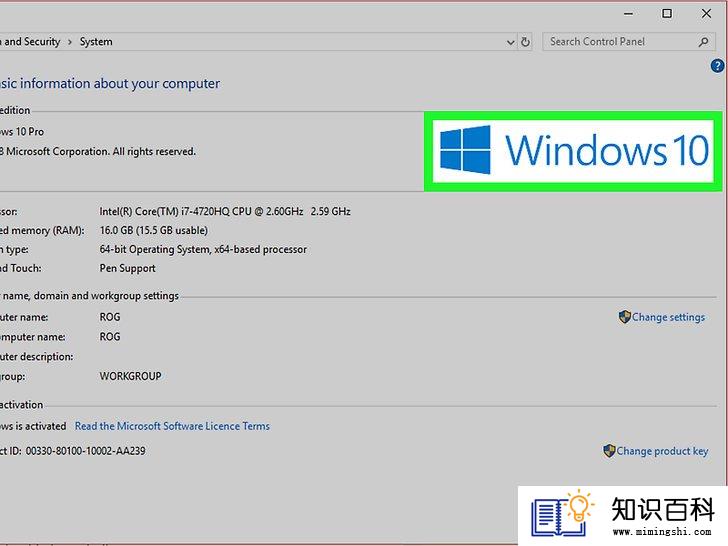The width and height of the screenshot is (728, 546).
Task: Click the Windows 10 logo image
Action: click(573, 150)
